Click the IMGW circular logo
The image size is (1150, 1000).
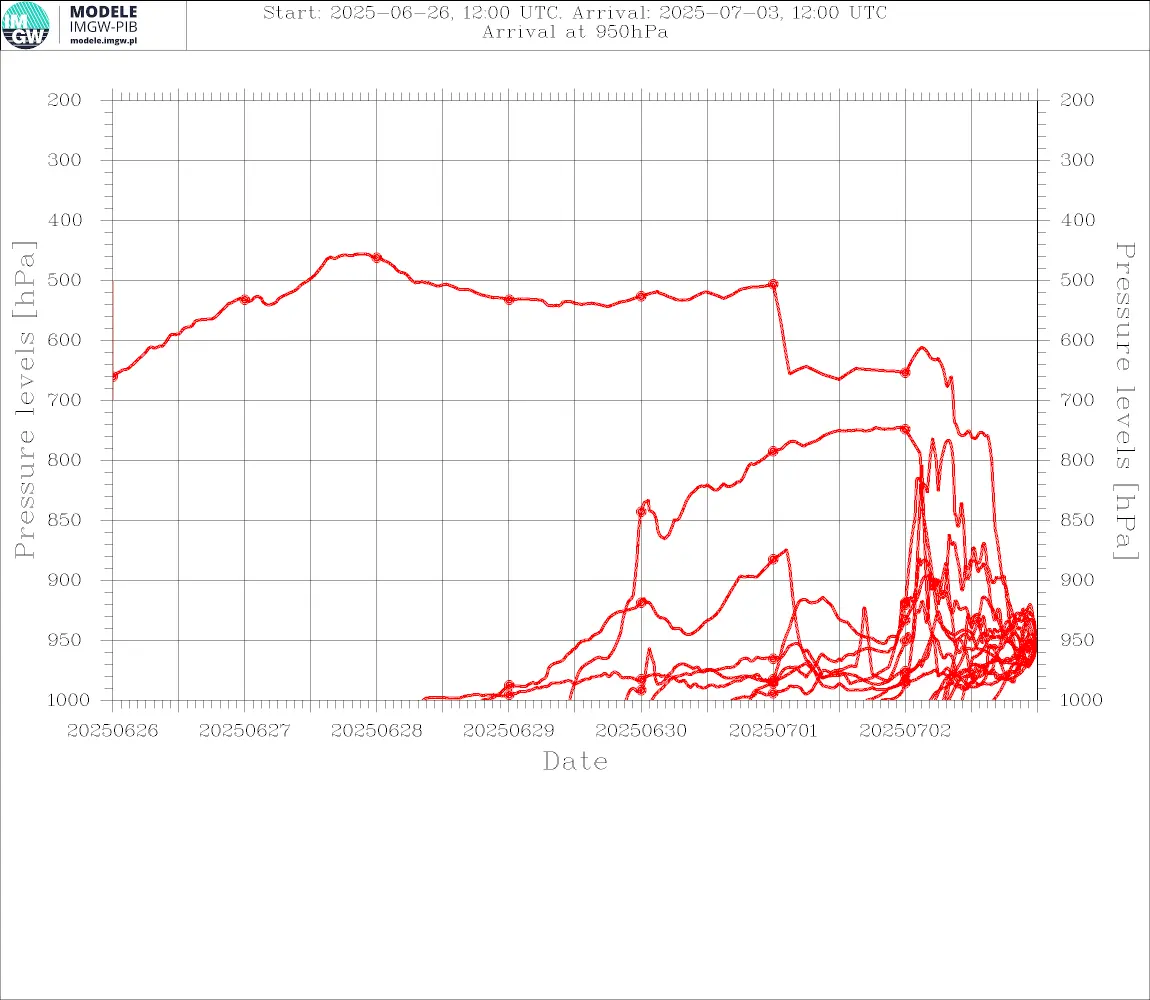coord(26,26)
